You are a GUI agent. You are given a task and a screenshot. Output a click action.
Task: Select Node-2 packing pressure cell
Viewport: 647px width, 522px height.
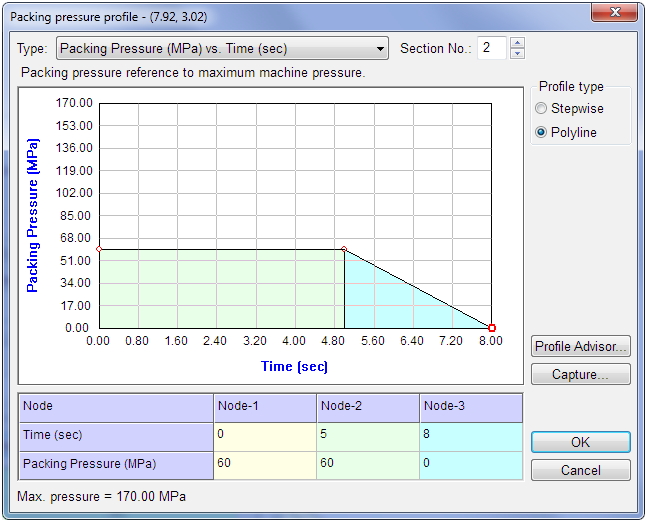pos(368,465)
